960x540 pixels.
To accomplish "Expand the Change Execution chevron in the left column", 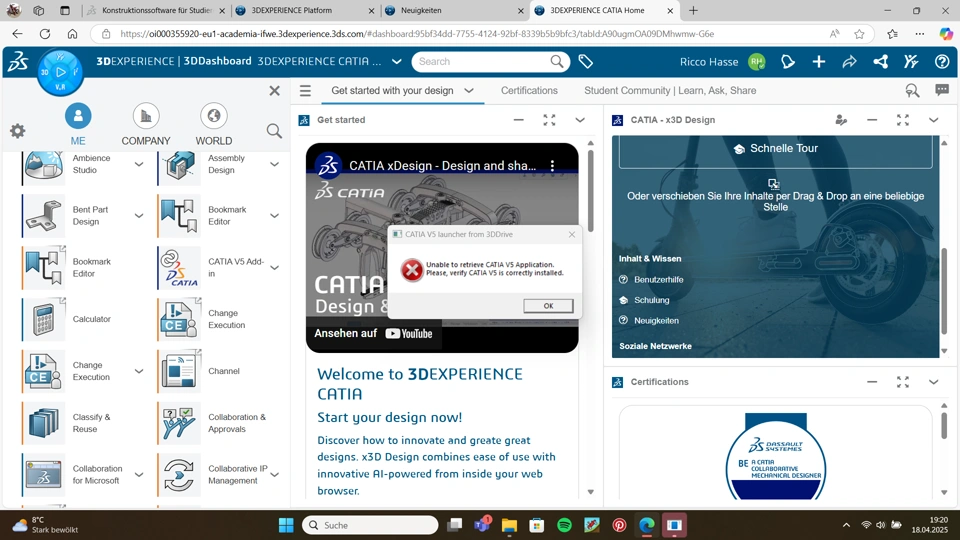I will tap(139, 371).
